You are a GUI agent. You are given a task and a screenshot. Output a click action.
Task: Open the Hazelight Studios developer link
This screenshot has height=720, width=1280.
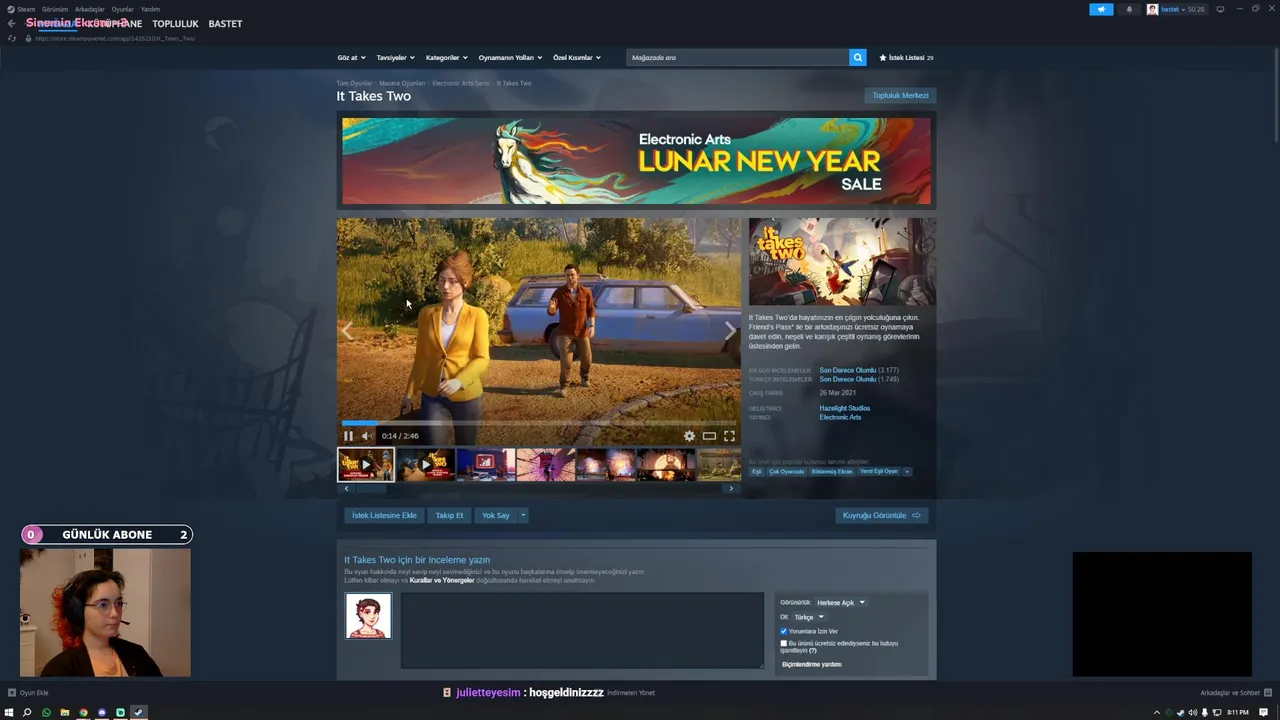tap(845, 408)
